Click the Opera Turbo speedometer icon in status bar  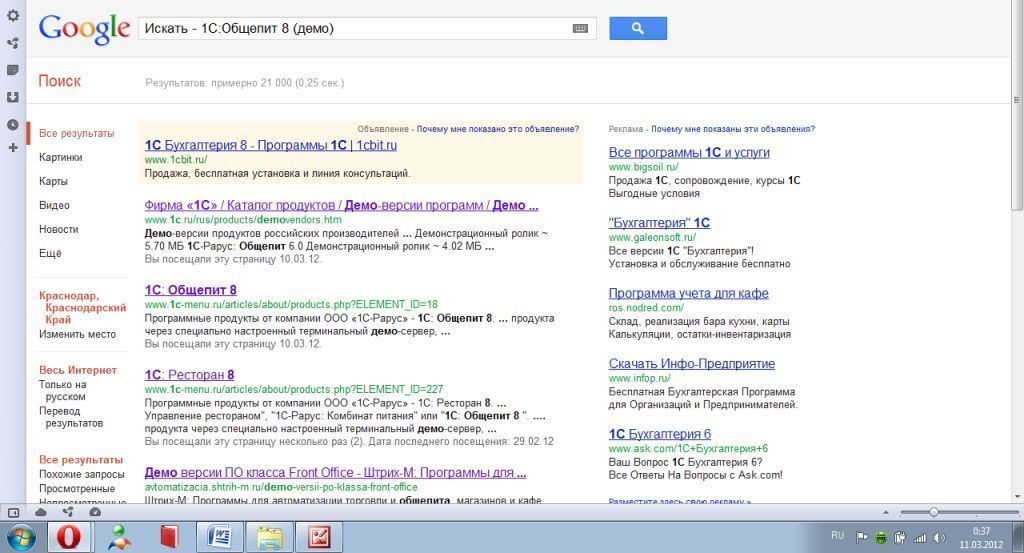coord(95,512)
